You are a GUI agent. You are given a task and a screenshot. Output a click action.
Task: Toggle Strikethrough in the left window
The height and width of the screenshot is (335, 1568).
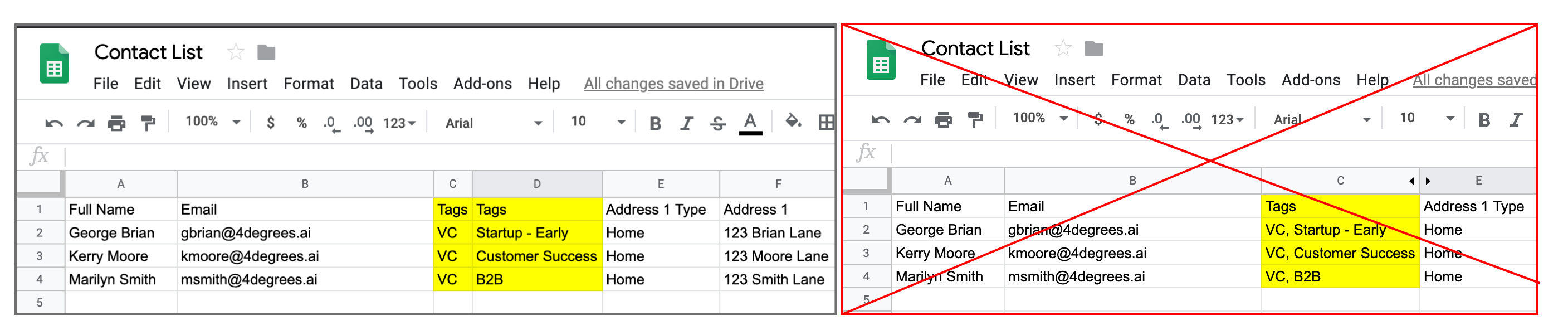coord(717,124)
